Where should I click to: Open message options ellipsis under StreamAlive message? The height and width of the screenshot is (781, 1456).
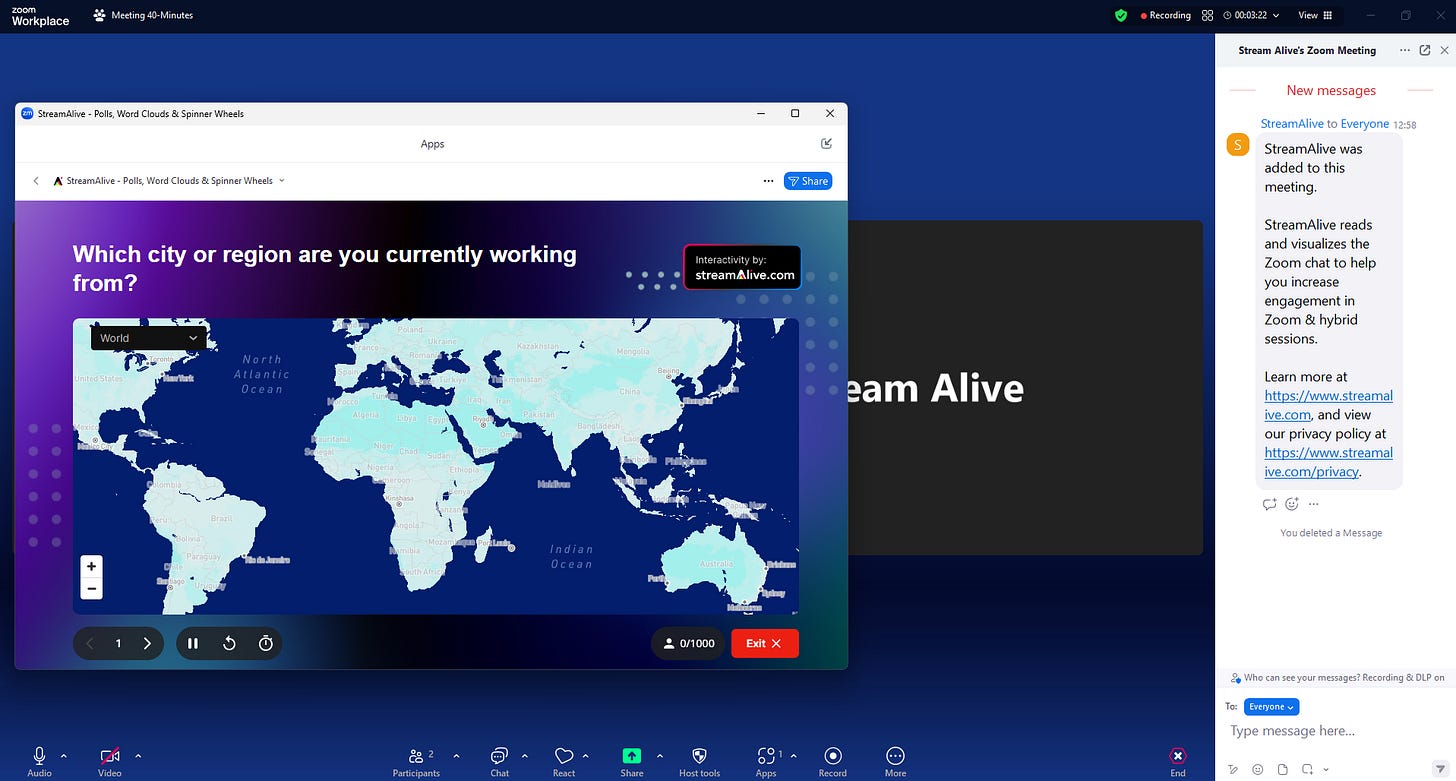coord(1314,504)
